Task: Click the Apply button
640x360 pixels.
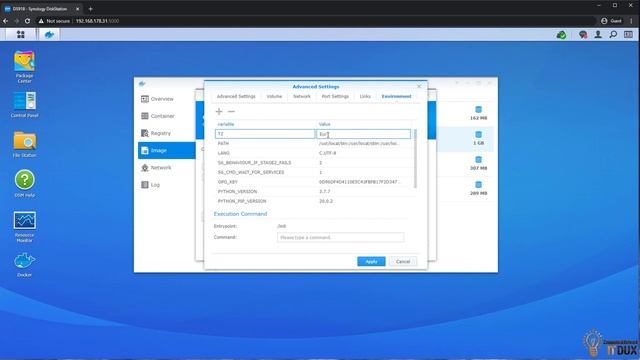Action: coord(371,261)
